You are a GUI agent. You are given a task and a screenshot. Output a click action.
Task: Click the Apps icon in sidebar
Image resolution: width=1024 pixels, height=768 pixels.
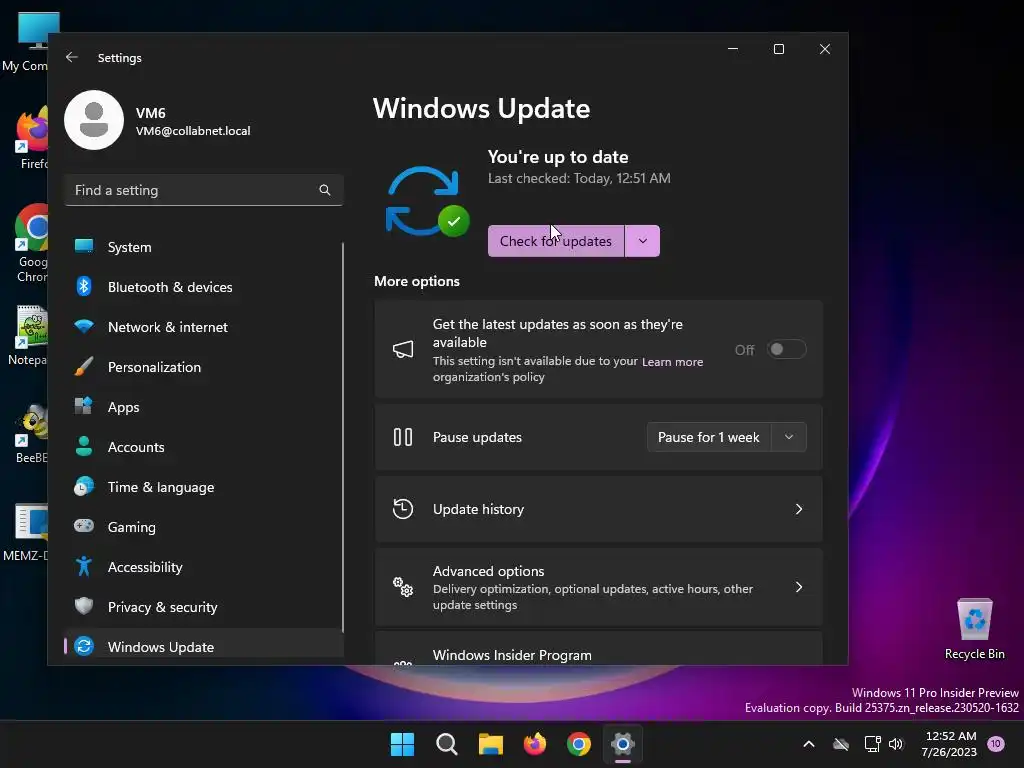[84, 406]
